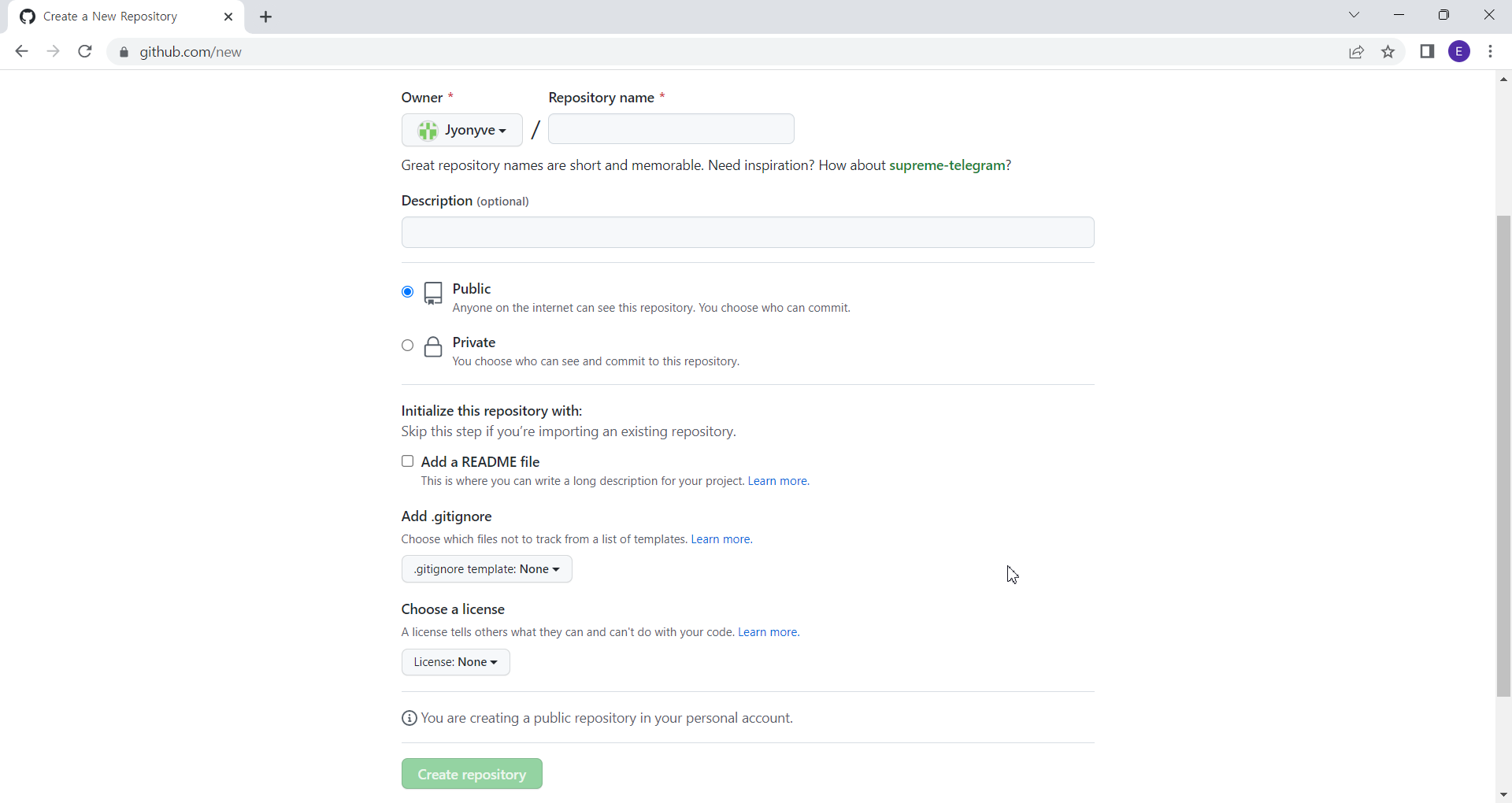Open the tab search dropdown arrow
This screenshot has height=803, width=1512.
click(1354, 15)
